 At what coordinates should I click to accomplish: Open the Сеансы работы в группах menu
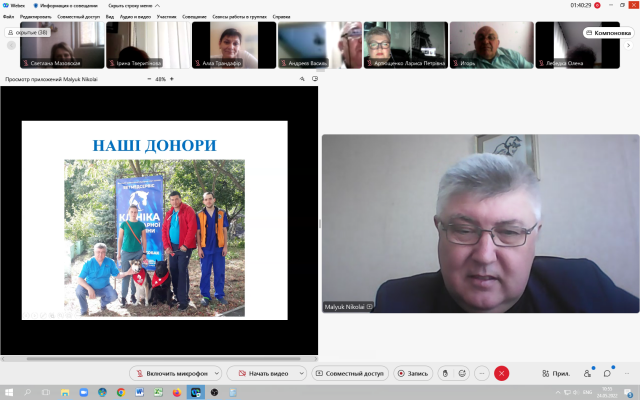point(240,17)
